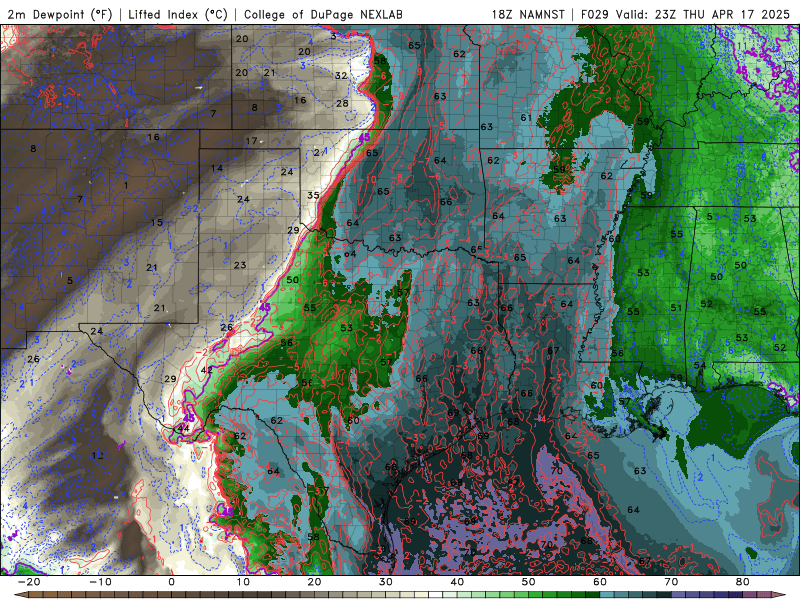
Task: Click the -20 label on the color scale
Action: click(29, 582)
